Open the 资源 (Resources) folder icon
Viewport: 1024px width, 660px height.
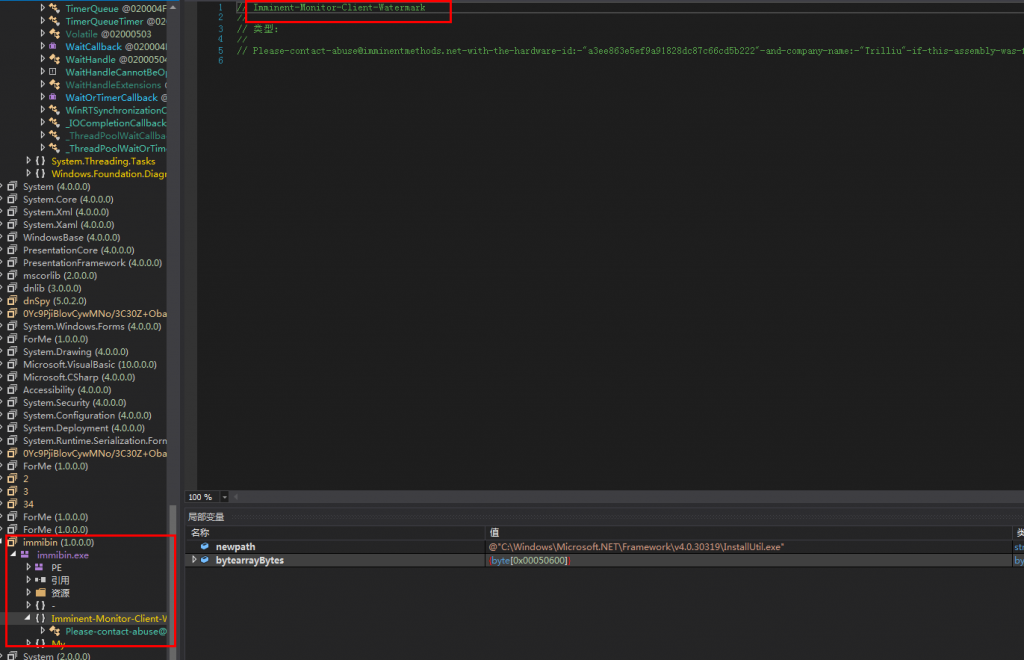[x=41, y=592]
